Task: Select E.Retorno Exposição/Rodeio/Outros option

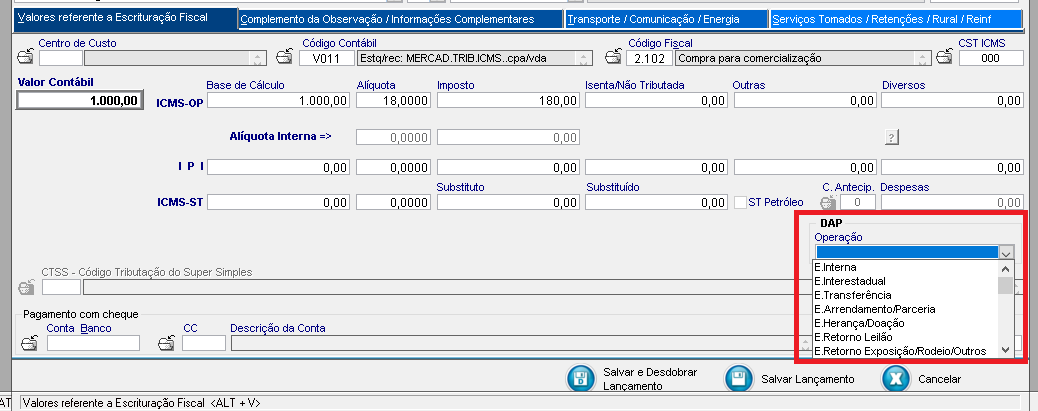Action: [905, 351]
